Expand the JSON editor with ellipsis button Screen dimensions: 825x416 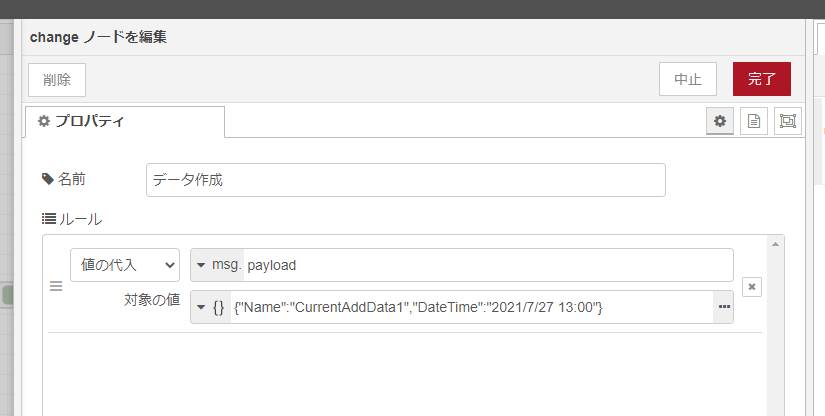pyautogui.click(x=723, y=306)
